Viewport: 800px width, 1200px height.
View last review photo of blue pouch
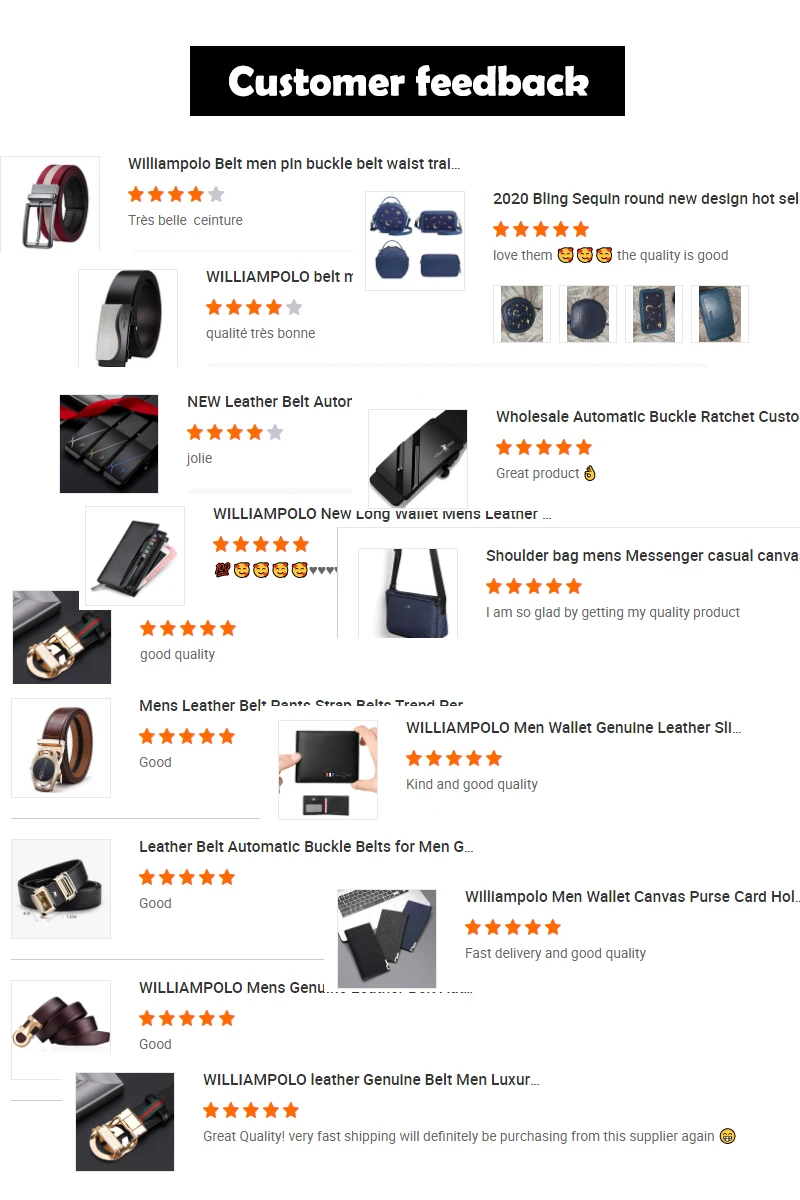[720, 314]
